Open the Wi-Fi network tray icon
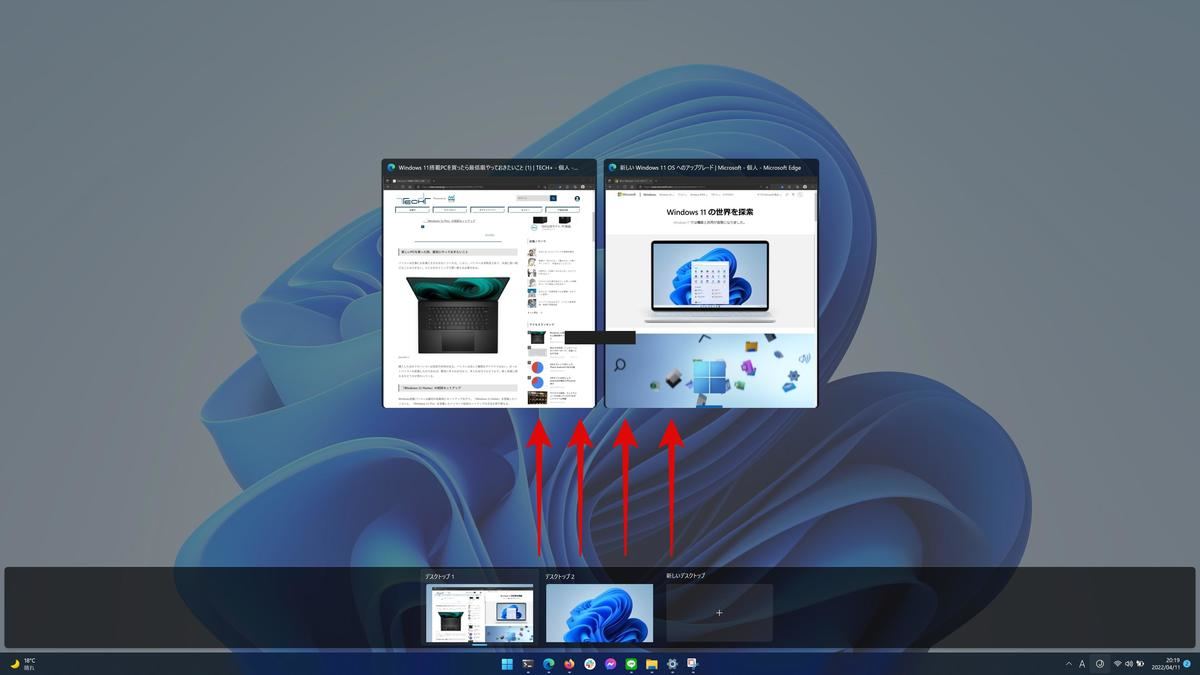This screenshot has height=675, width=1200. point(1118,664)
